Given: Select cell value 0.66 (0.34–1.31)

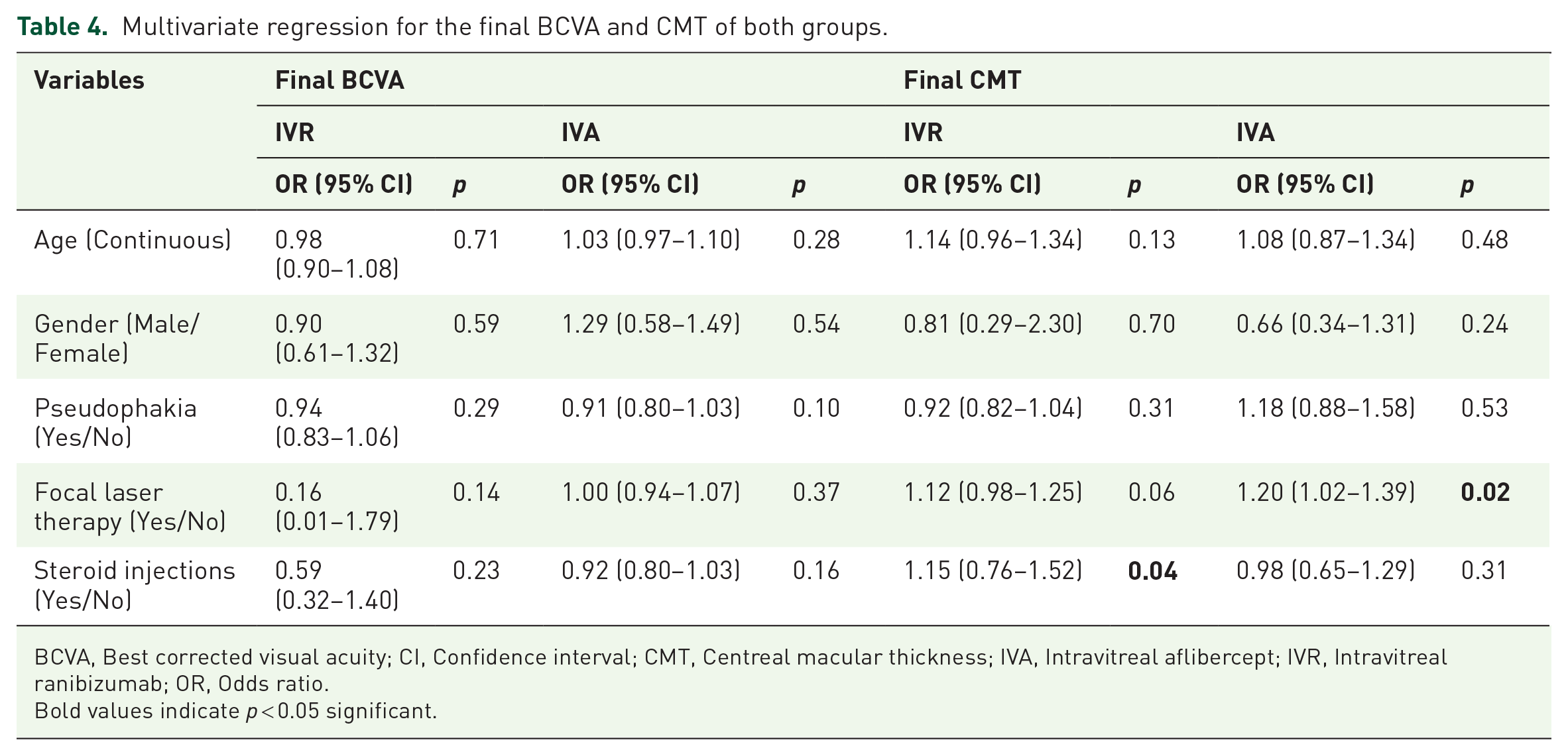Looking at the screenshot, I should tap(1325, 324).
